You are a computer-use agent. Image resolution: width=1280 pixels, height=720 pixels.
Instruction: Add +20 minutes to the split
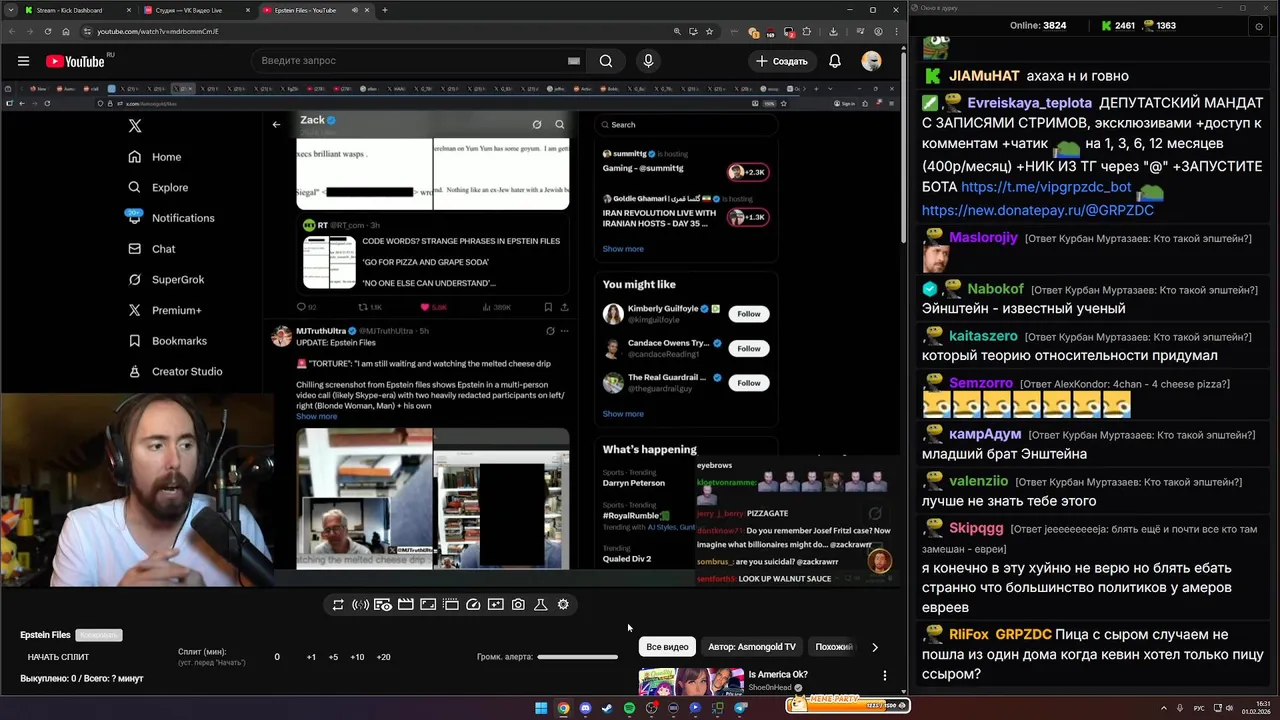click(383, 657)
